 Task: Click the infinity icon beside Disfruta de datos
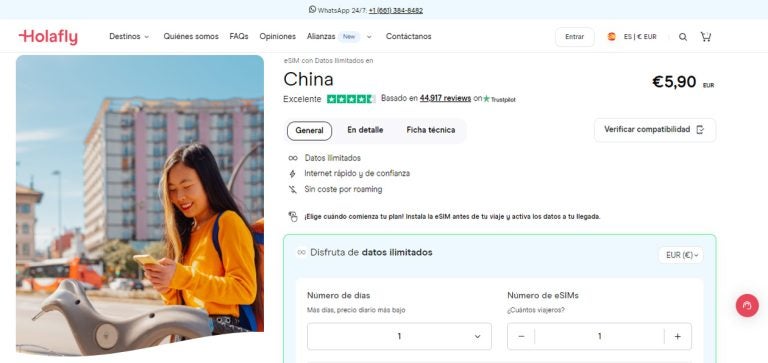coord(302,253)
